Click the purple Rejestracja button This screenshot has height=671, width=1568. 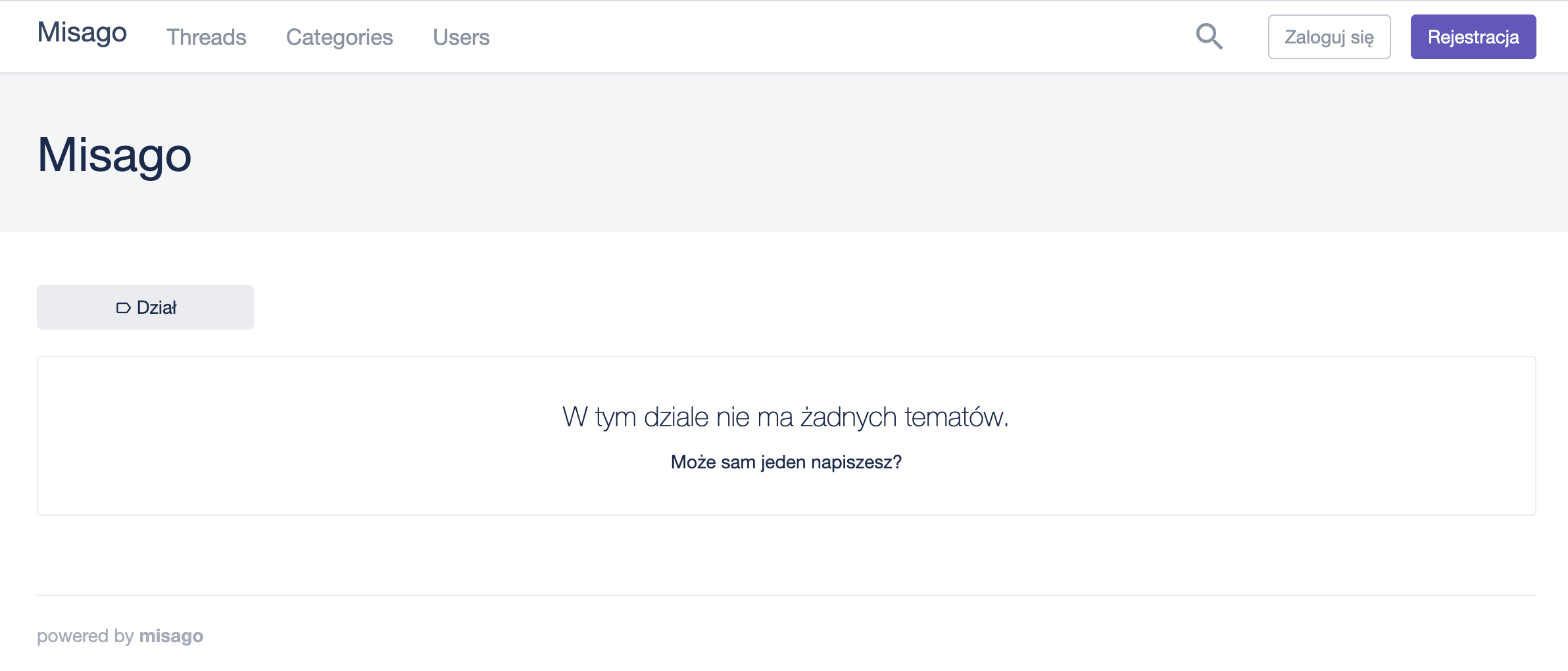pyautogui.click(x=1473, y=37)
